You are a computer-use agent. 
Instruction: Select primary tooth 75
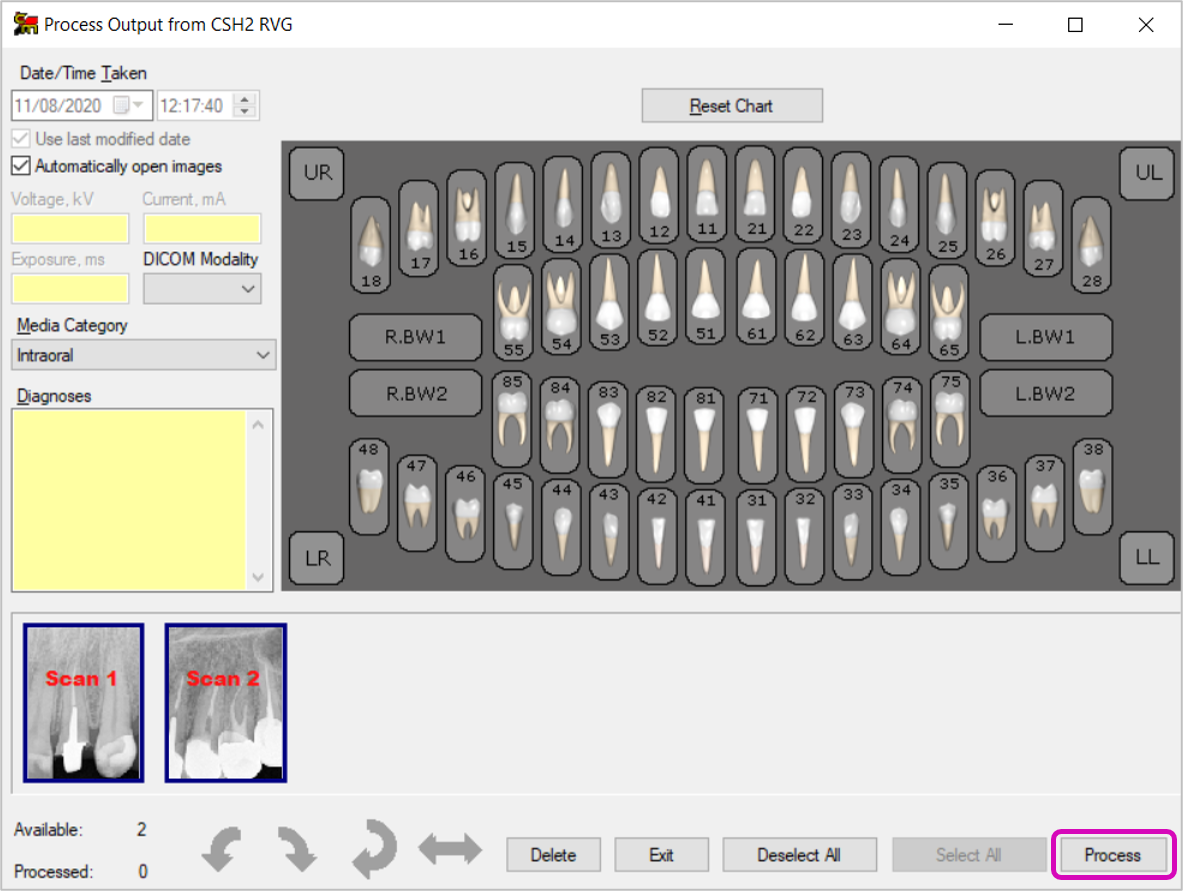click(950, 419)
